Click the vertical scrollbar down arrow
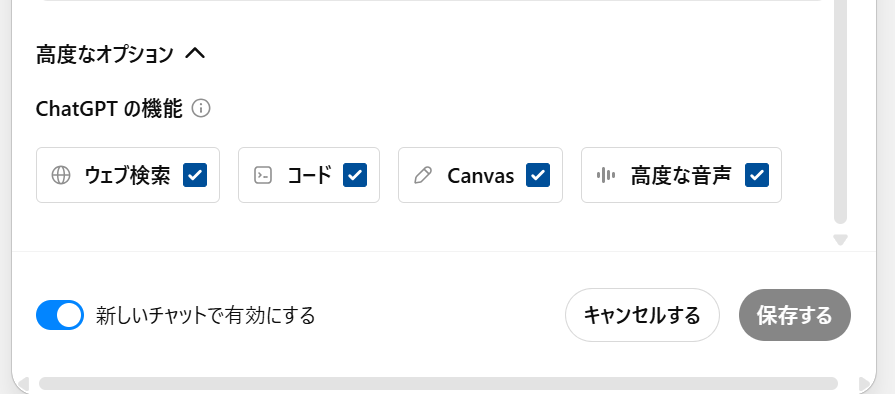Image resolution: width=895 pixels, height=394 pixels. (840, 240)
